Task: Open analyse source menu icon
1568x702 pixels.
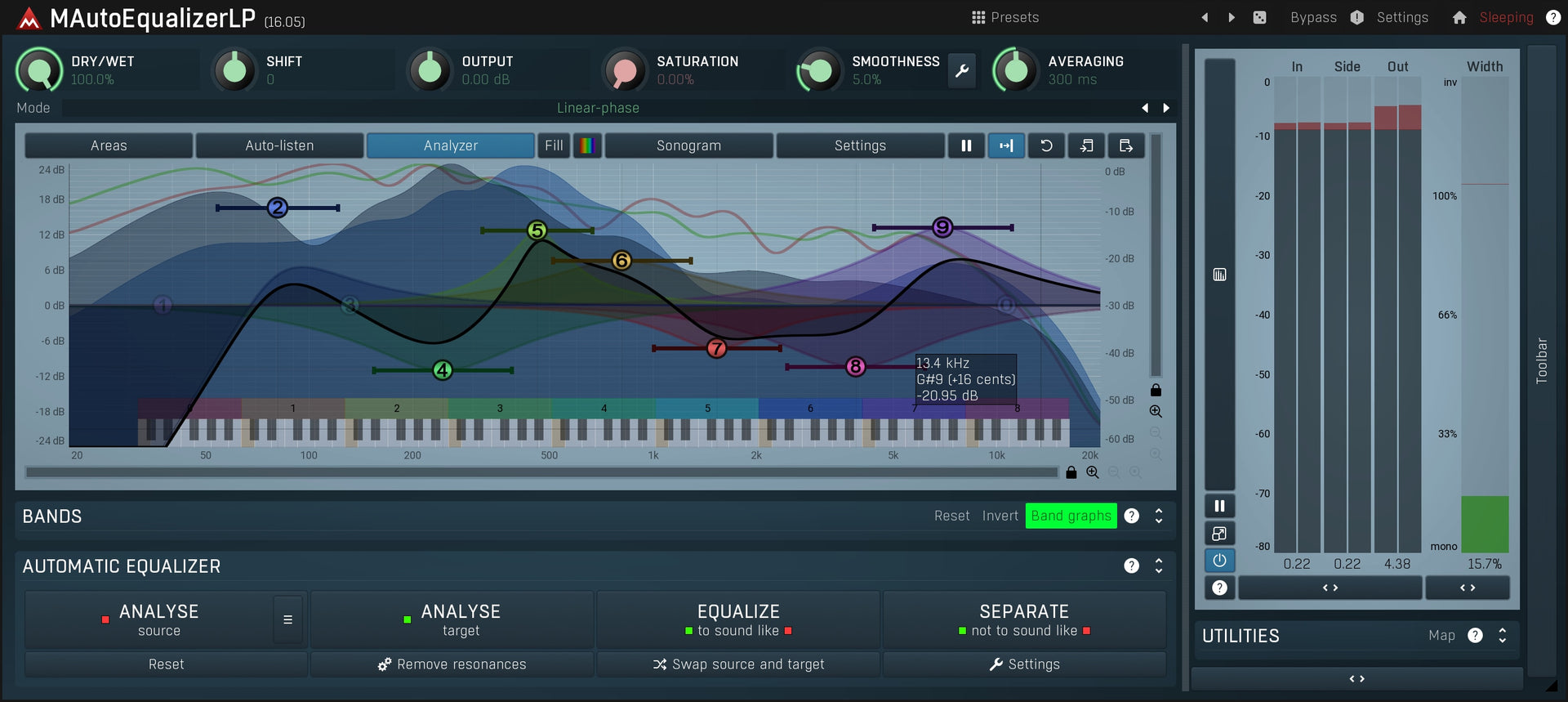Action: [x=287, y=619]
